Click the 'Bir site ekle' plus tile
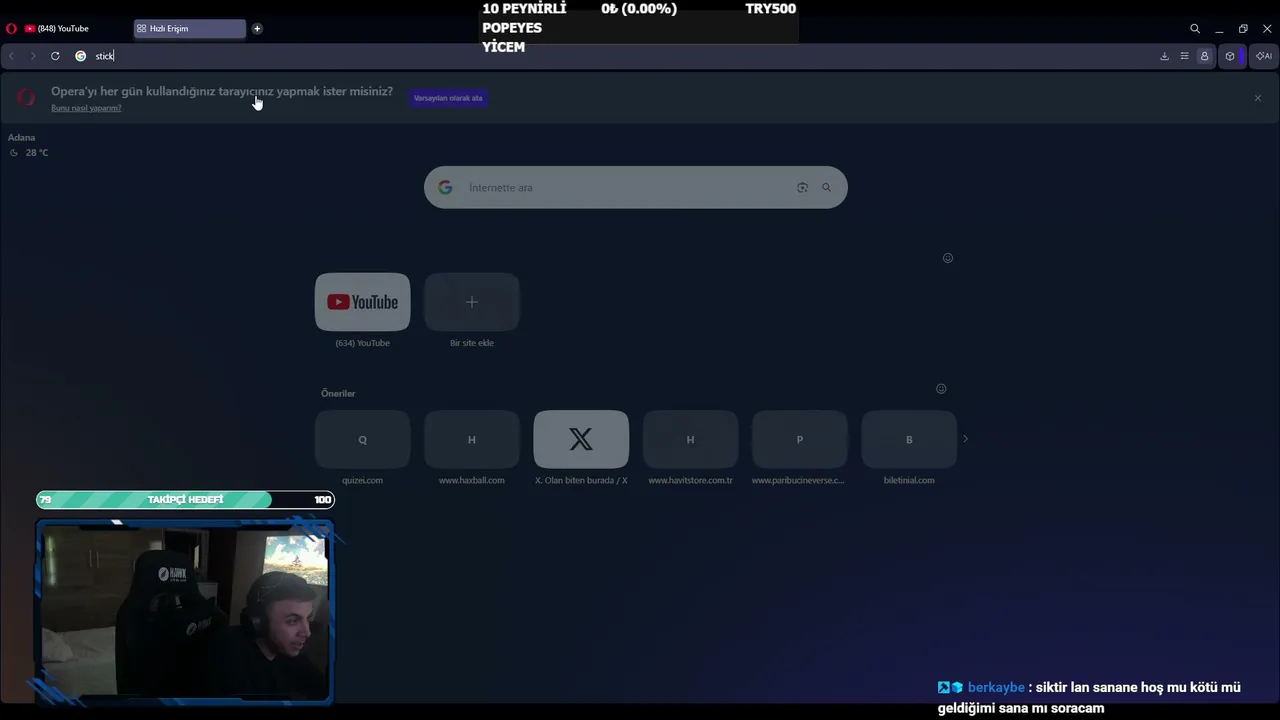The width and height of the screenshot is (1280, 720). click(x=472, y=302)
